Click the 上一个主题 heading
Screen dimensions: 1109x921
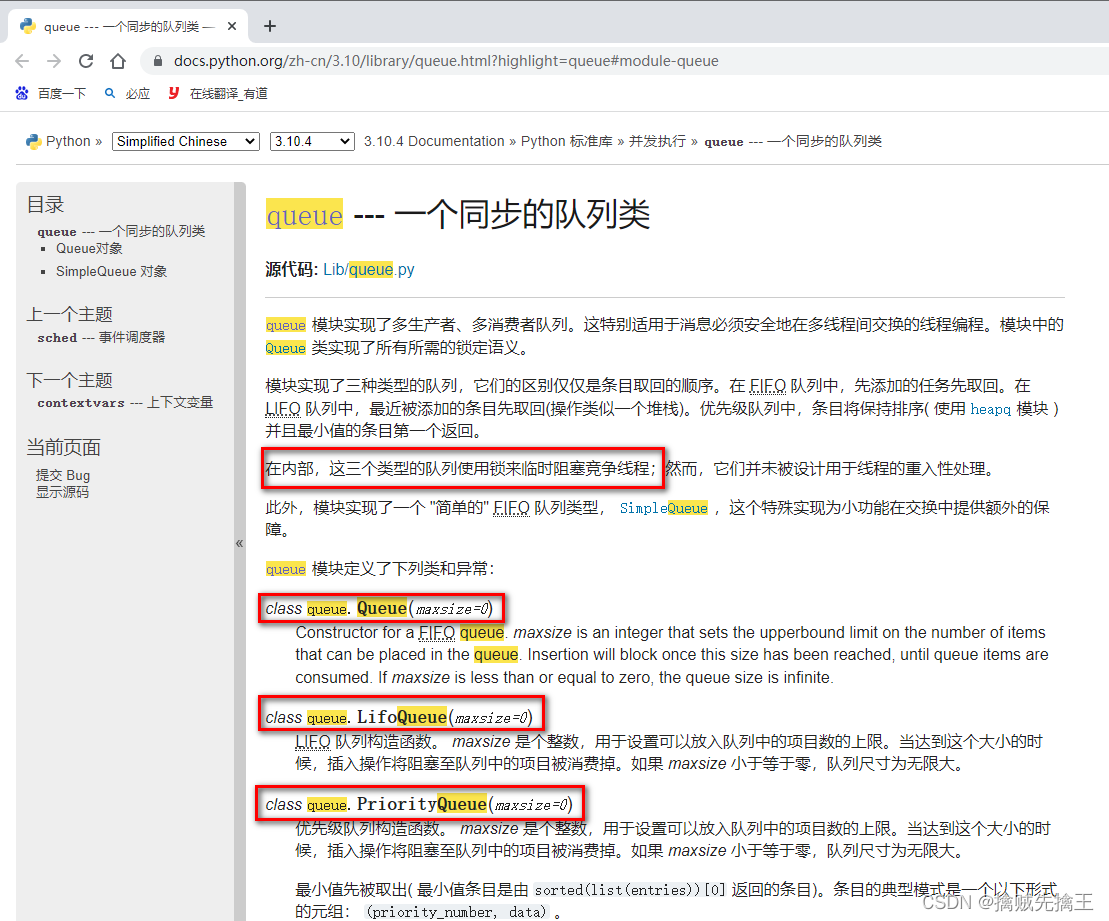point(69,315)
